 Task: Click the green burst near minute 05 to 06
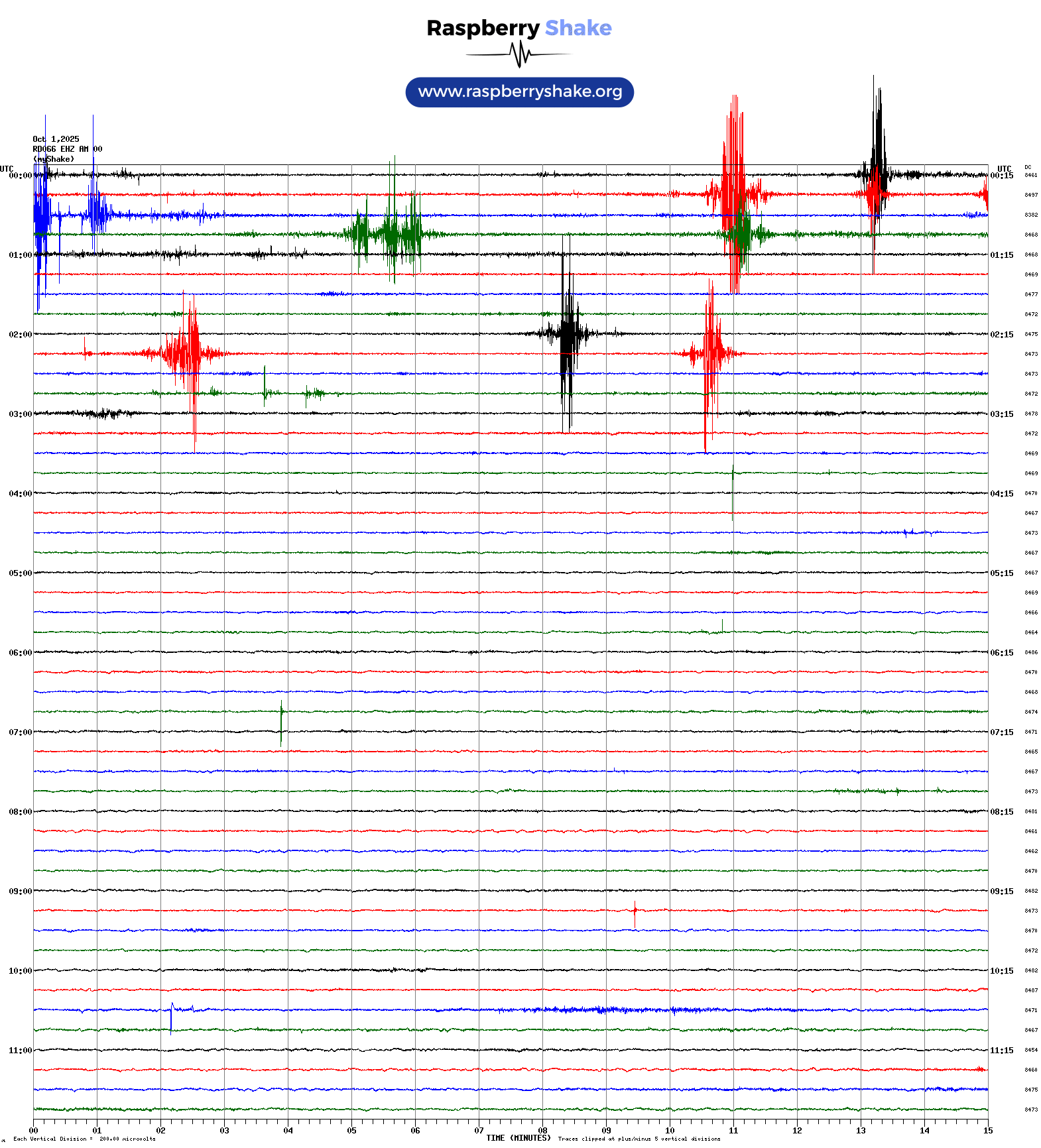pos(393,233)
